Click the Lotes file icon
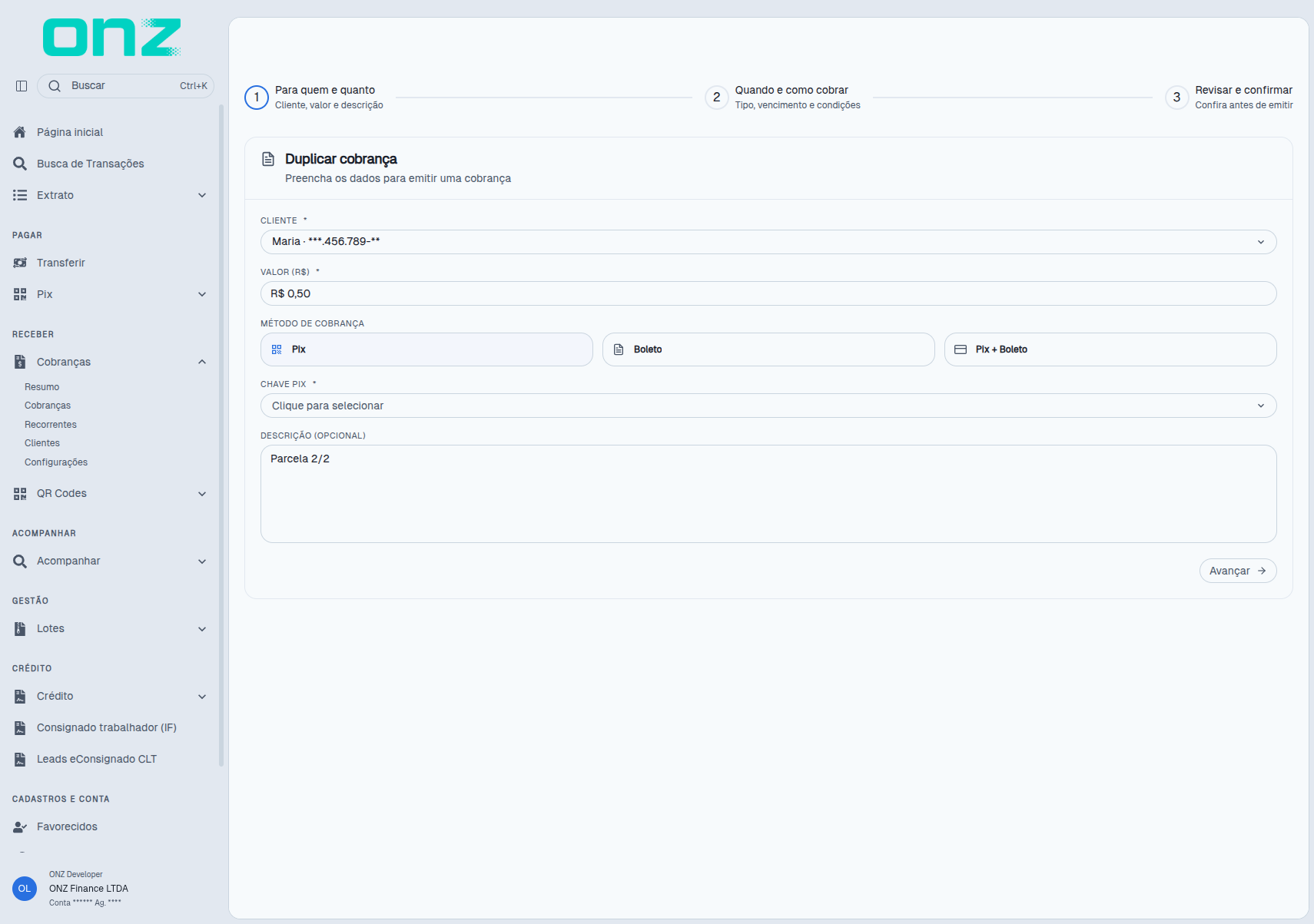The height and width of the screenshot is (924, 1314). point(20,628)
